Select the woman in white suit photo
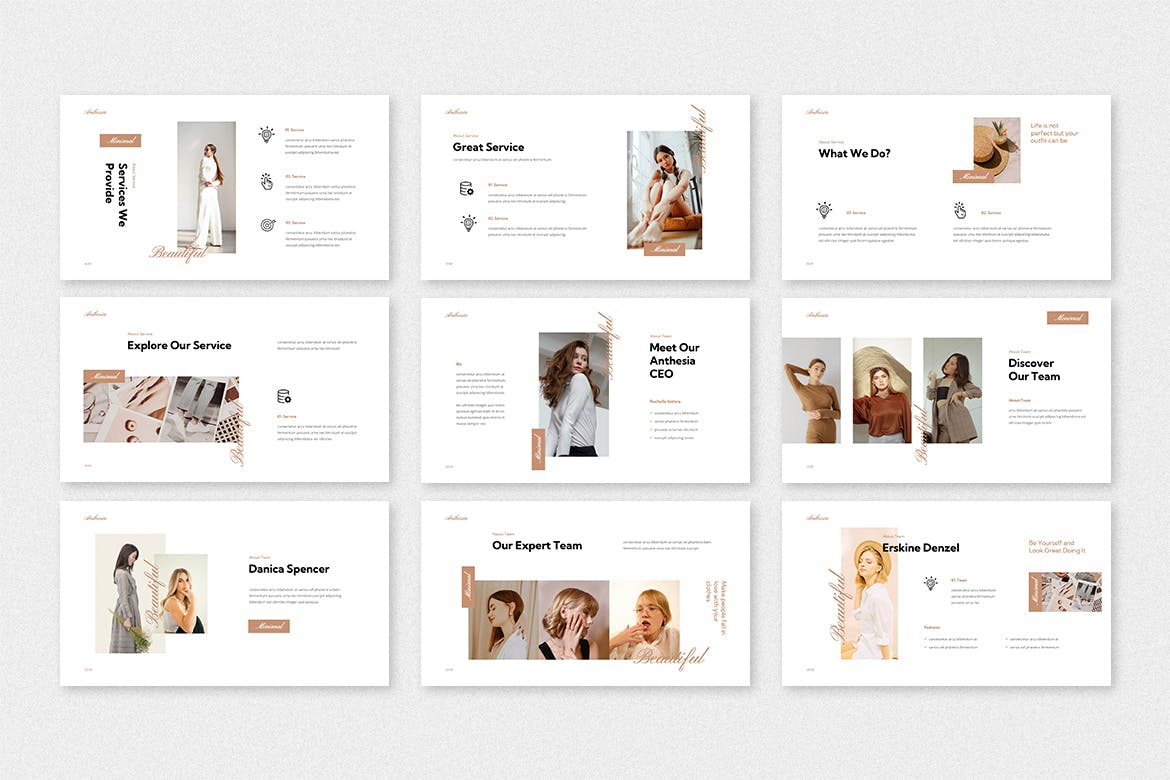1170x780 pixels. pos(206,187)
